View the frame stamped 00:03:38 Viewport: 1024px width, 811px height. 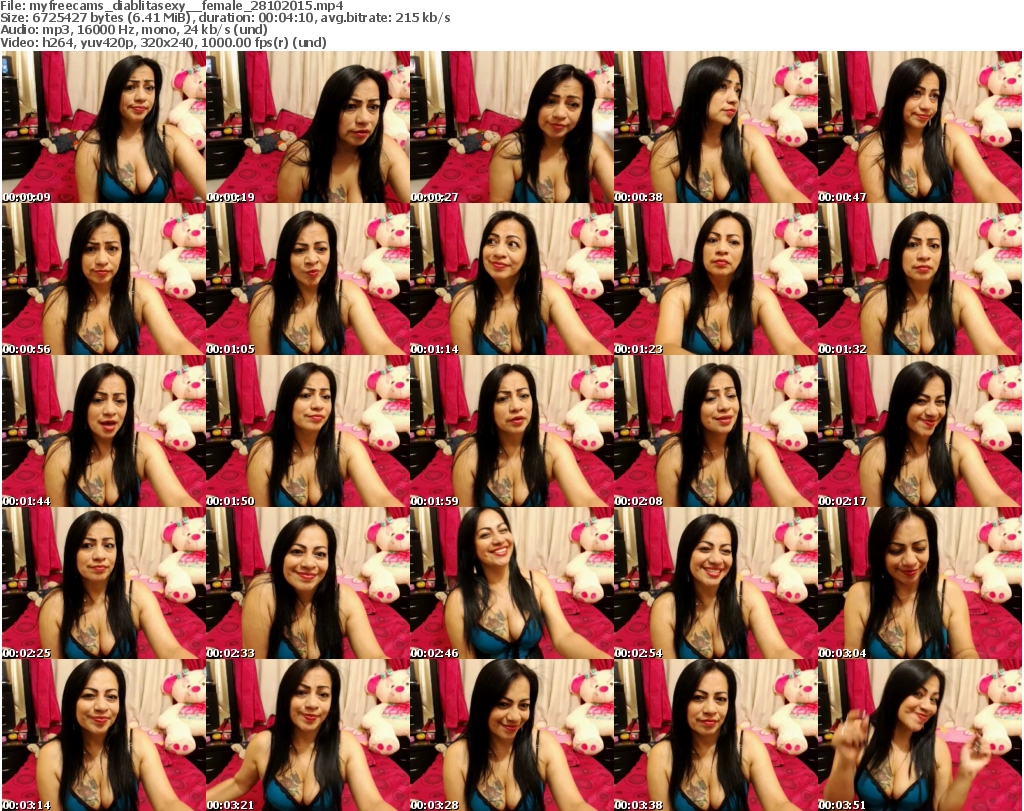click(716, 735)
